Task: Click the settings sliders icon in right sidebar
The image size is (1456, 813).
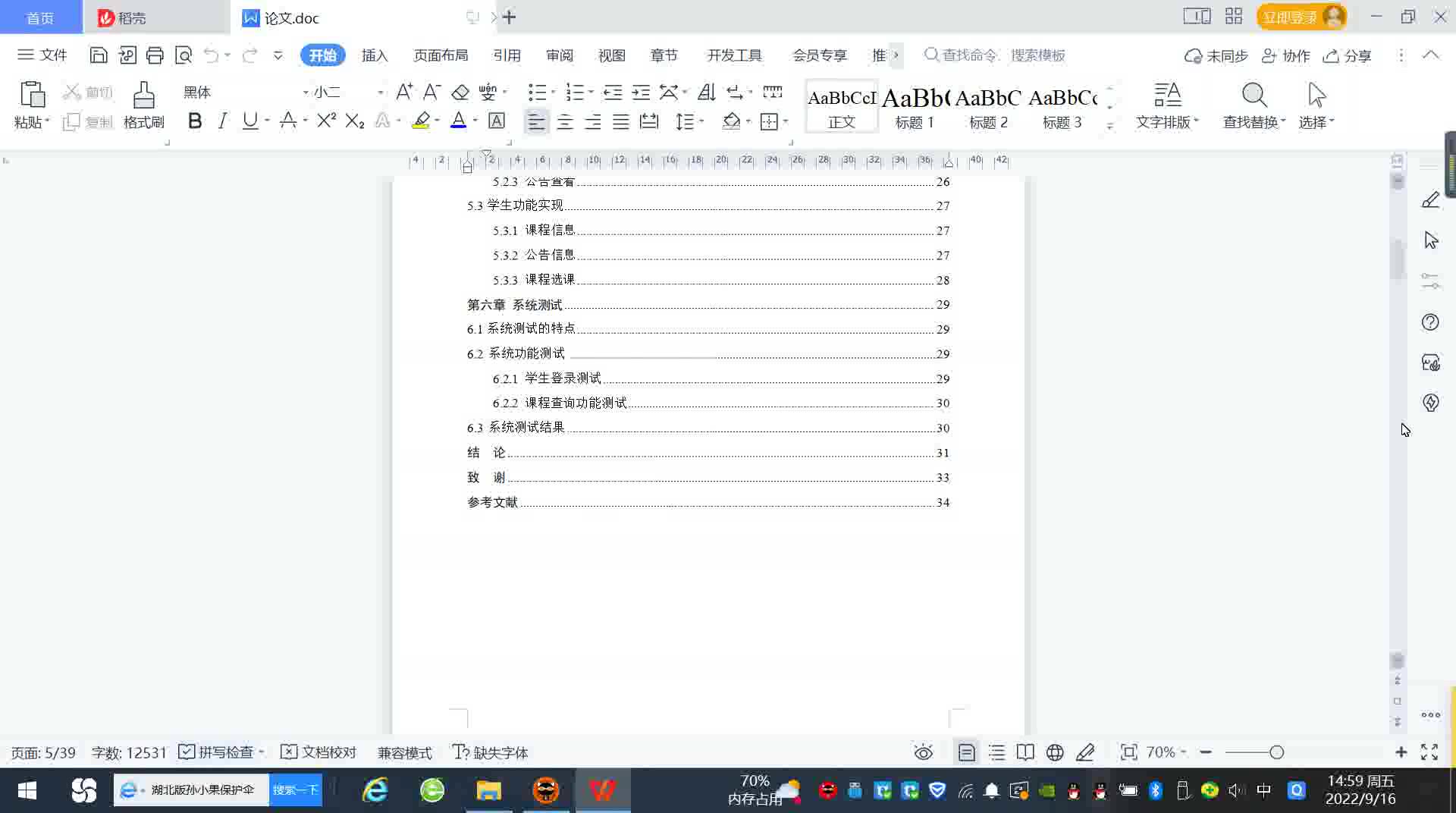Action: pos(1430,281)
